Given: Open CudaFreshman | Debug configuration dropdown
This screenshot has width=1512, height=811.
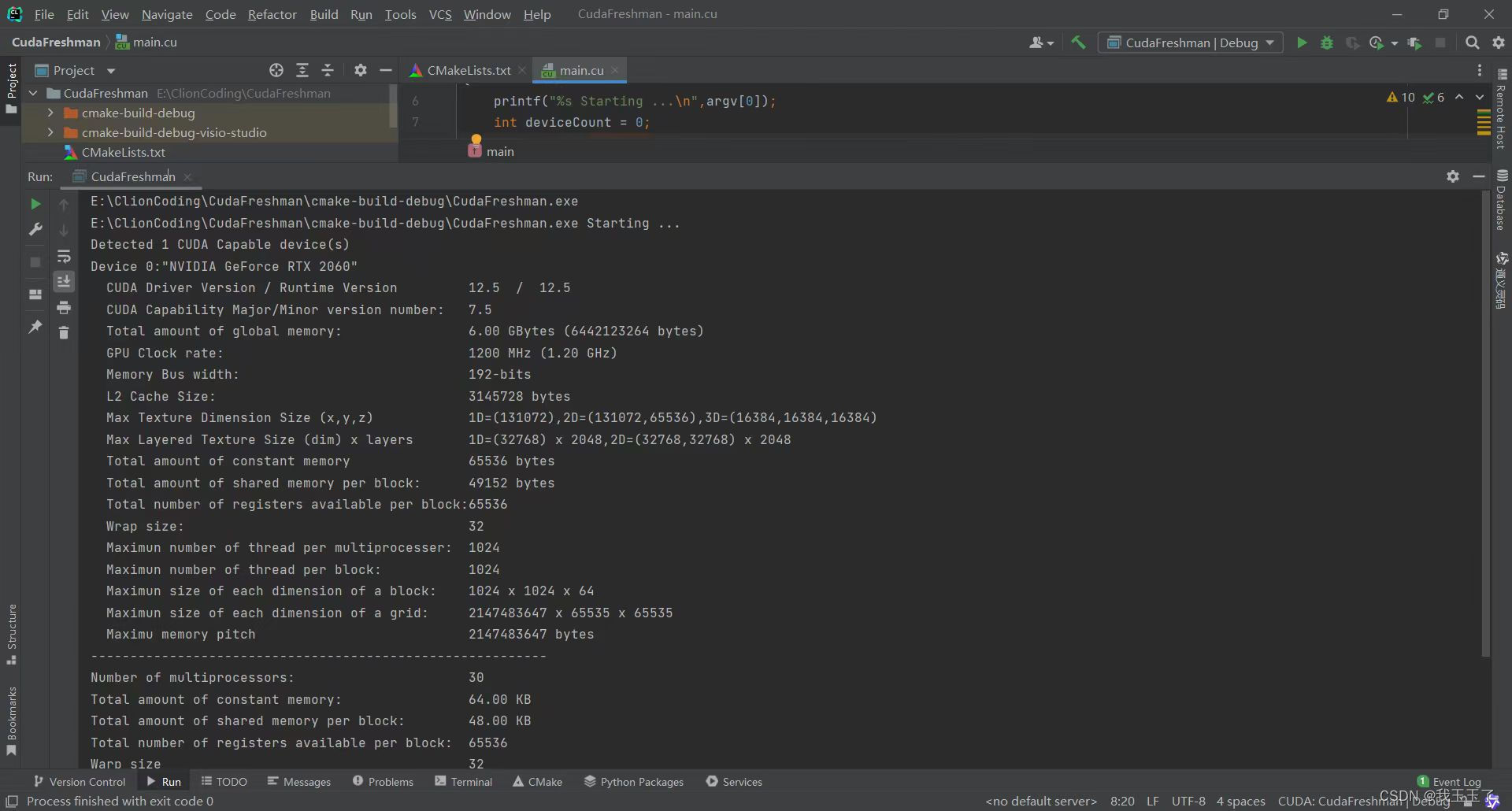Looking at the screenshot, I should click(1191, 43).
